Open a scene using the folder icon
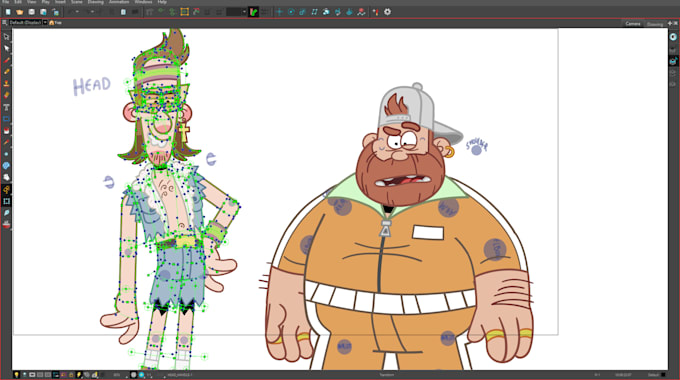The width and height of the screenshot is (680, 380). 20,12
